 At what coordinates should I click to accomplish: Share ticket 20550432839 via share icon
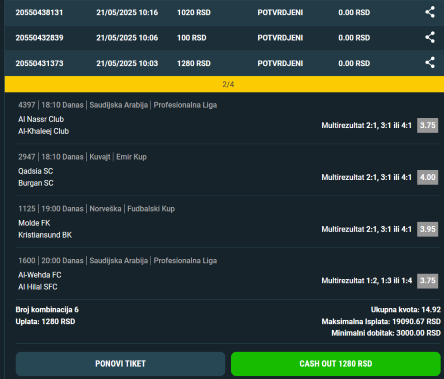point(430,37)
